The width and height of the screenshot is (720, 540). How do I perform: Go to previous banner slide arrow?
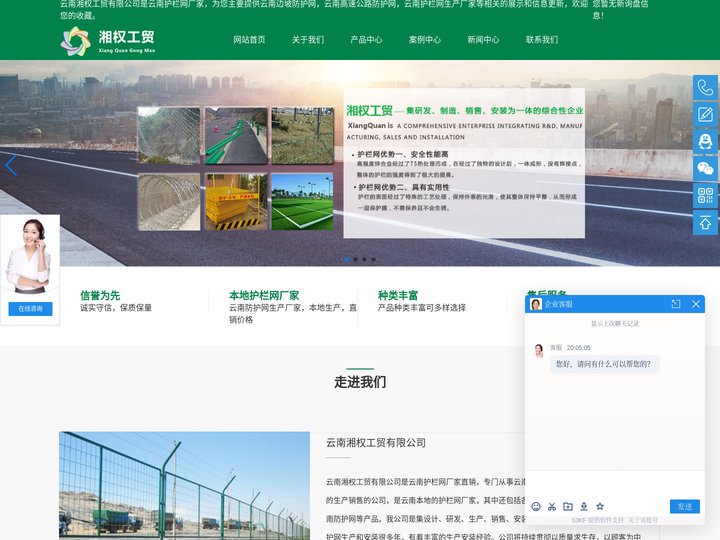(11, 165)
